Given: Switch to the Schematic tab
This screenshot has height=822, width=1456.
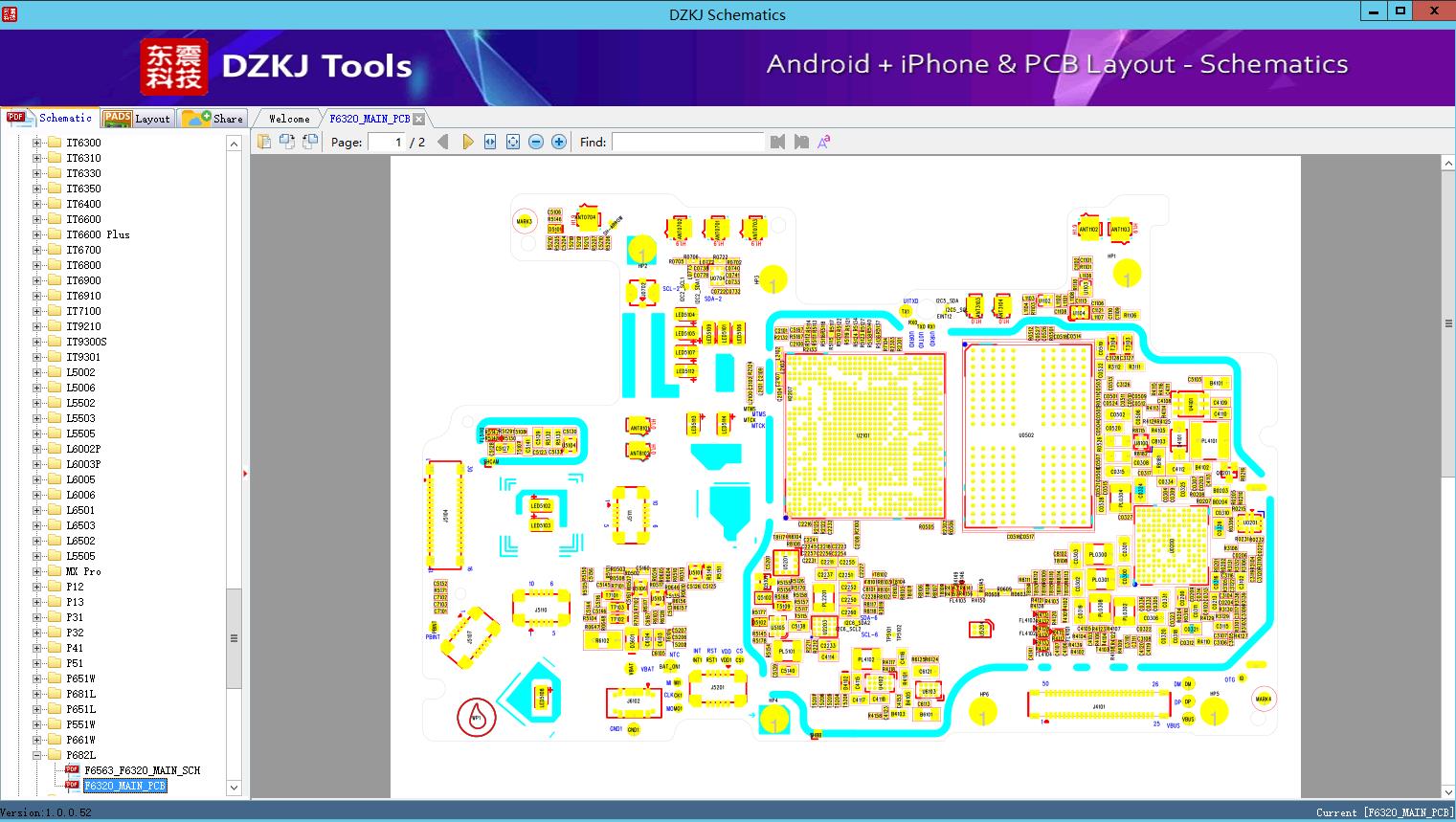Looking at the screenshot, I should [x=50, y=118].
